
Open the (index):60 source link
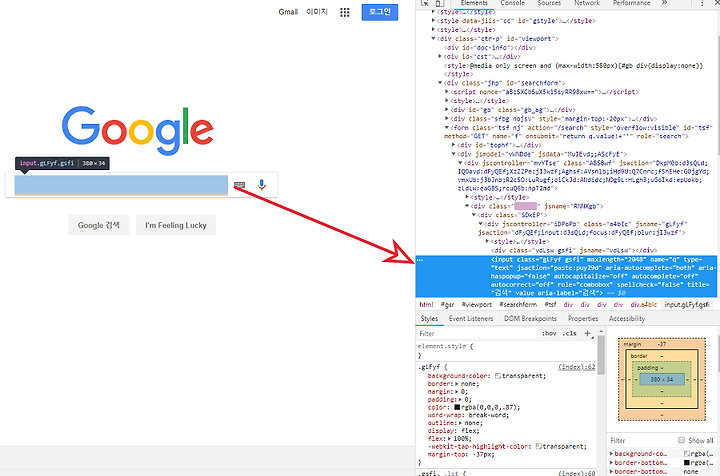point(576,473)
